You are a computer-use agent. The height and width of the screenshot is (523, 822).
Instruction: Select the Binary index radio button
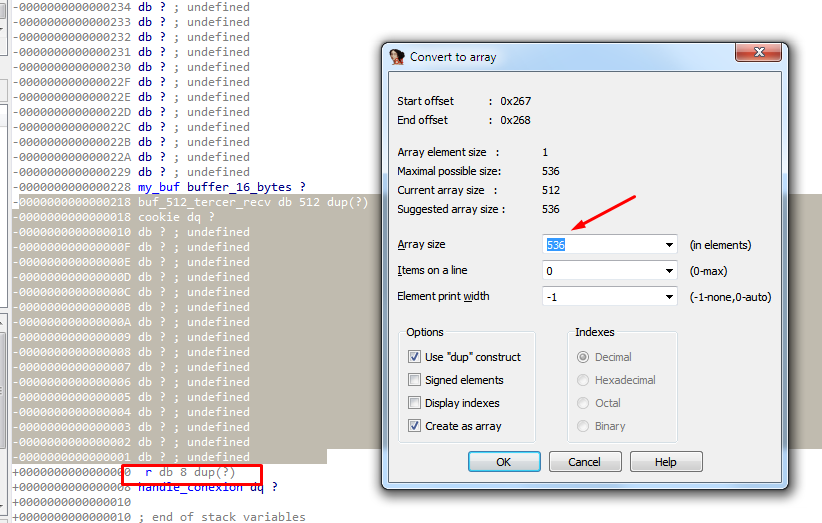coord(583,426)
